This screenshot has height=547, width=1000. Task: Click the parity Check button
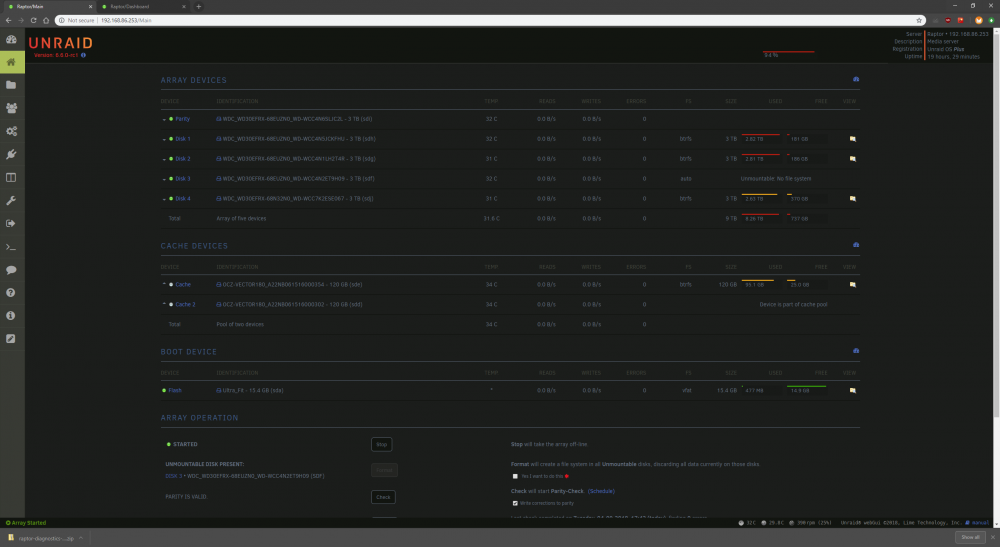[383, 497]
